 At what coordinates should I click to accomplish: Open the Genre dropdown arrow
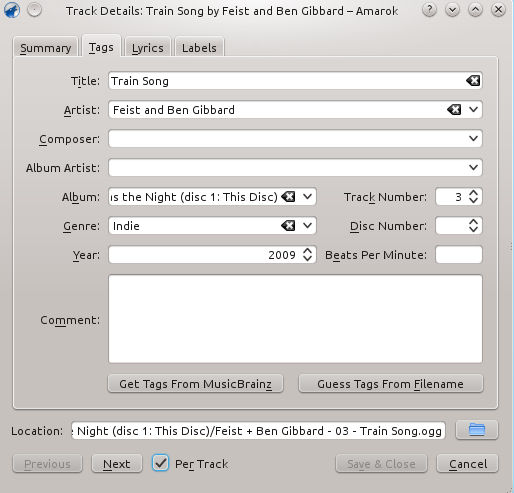point(307,226)
